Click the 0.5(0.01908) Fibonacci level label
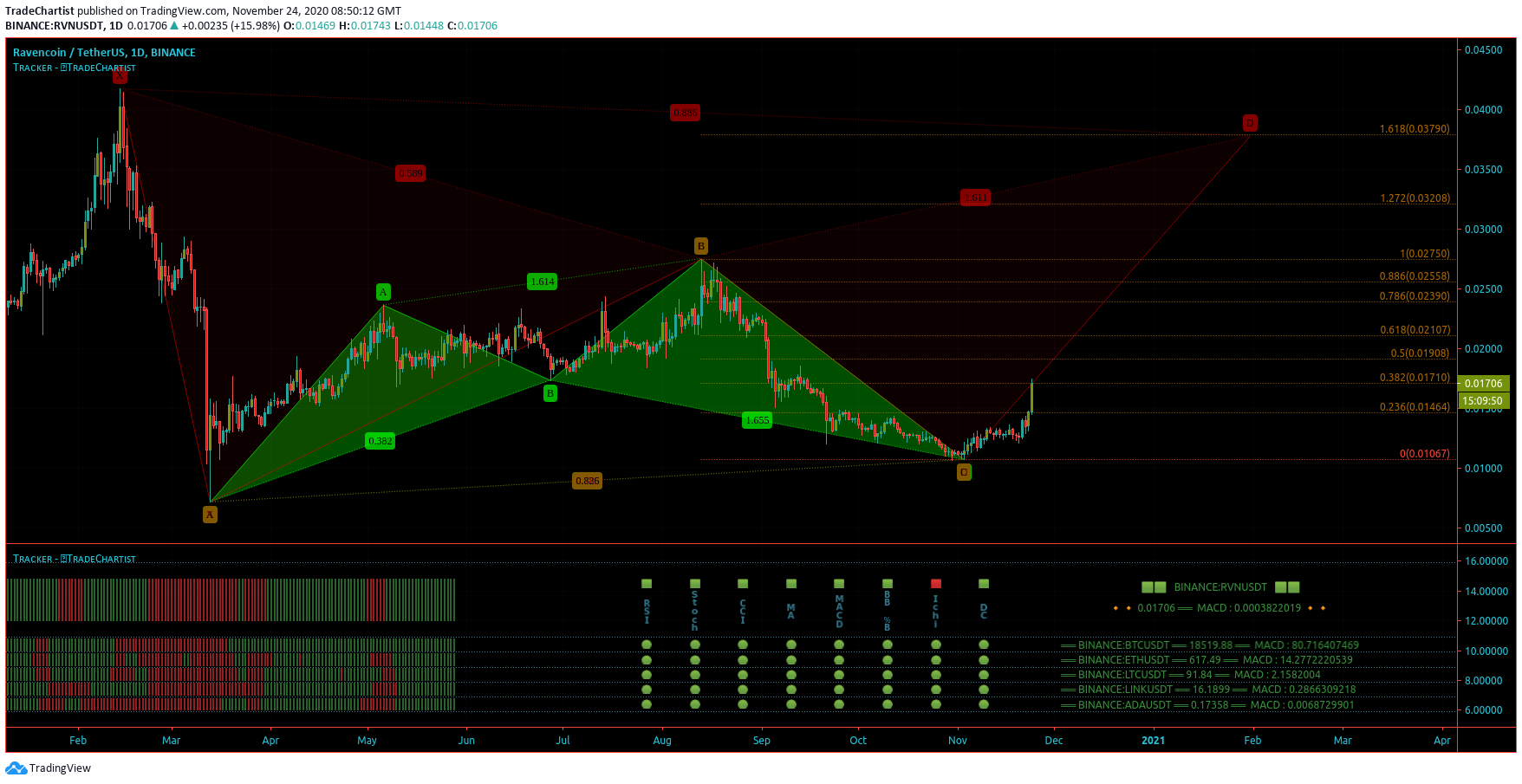 [1420, 353]
